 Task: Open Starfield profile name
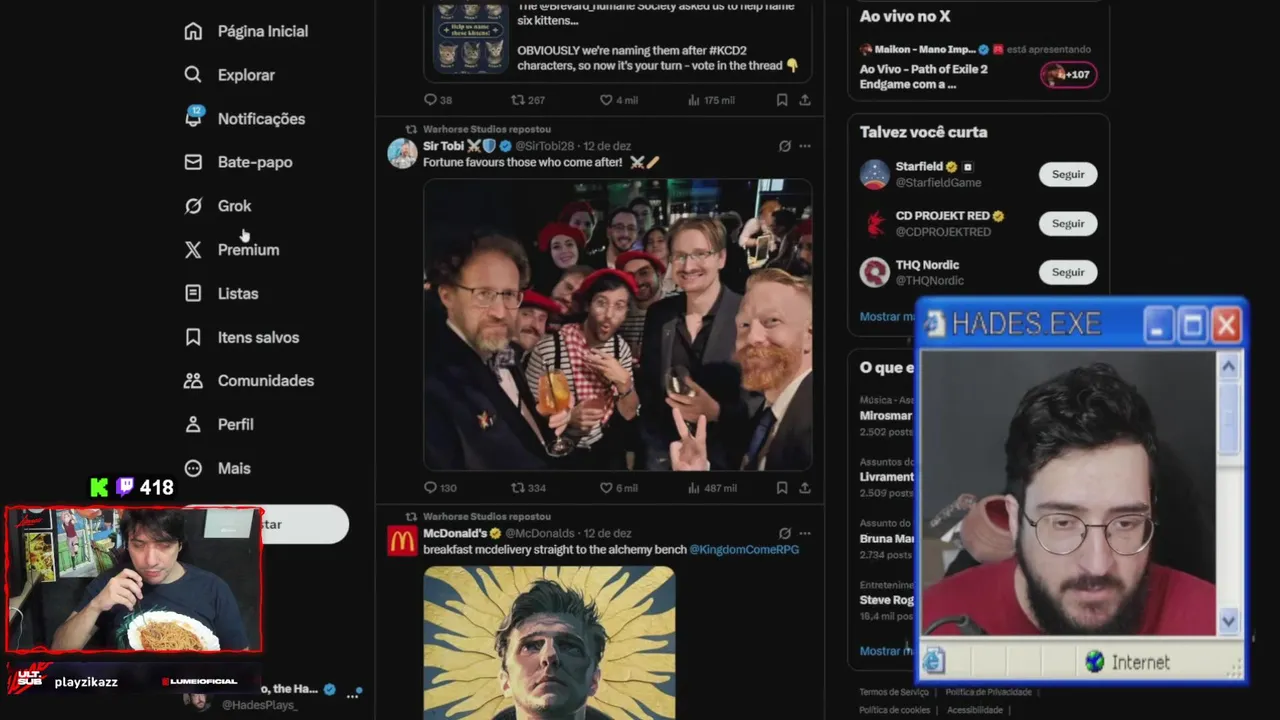coord(919,166)
